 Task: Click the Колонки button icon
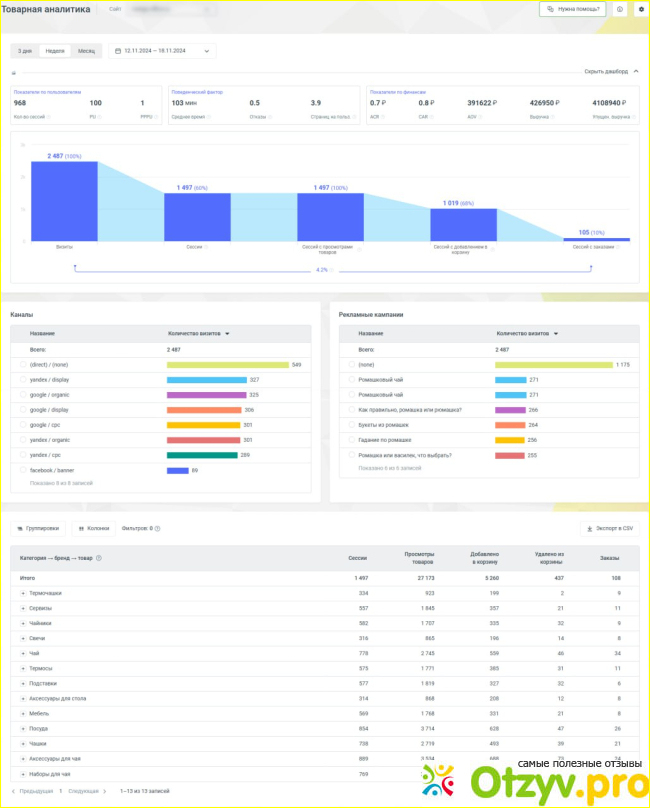coord(80,528)
